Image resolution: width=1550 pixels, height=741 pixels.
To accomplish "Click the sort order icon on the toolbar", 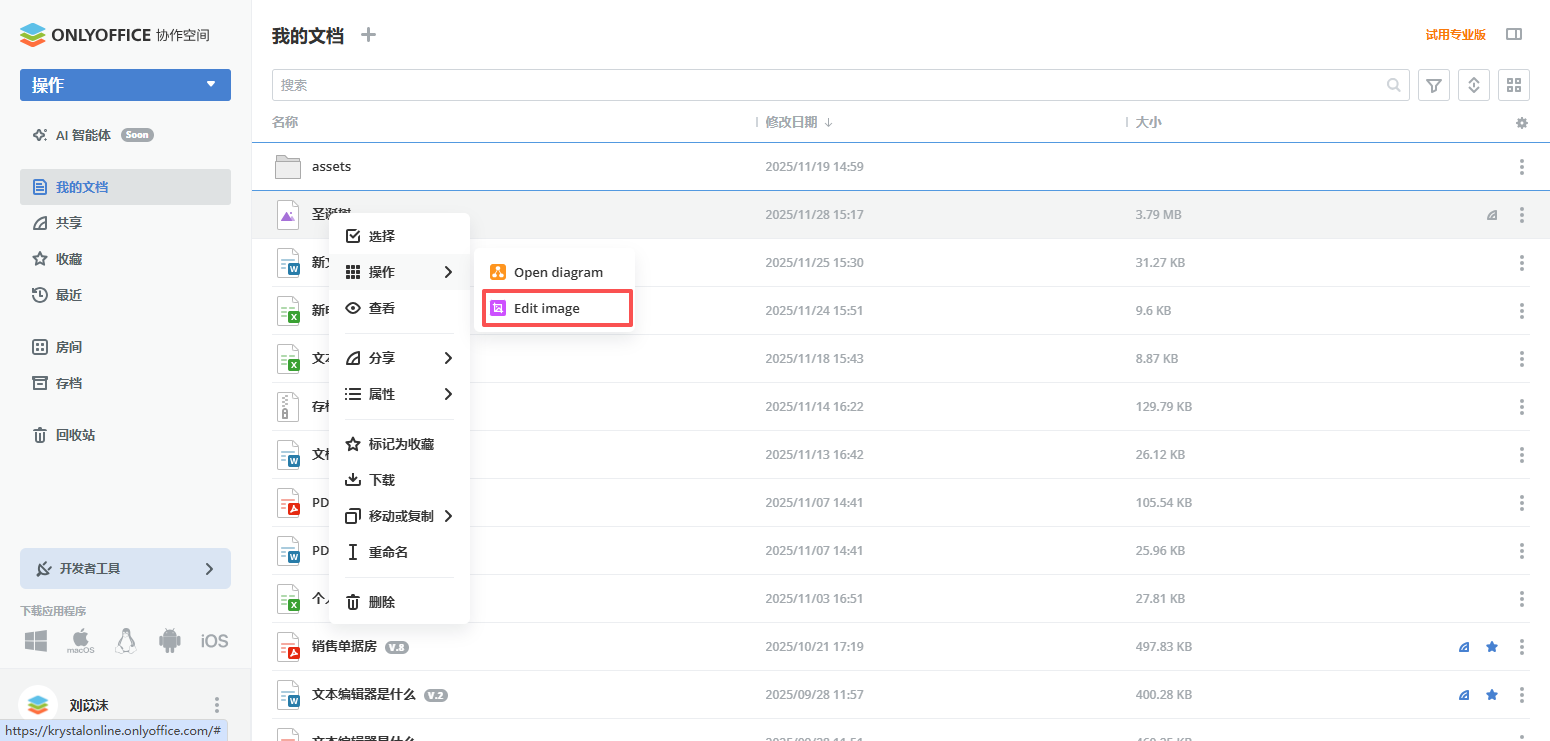I will click(1473, 85).
